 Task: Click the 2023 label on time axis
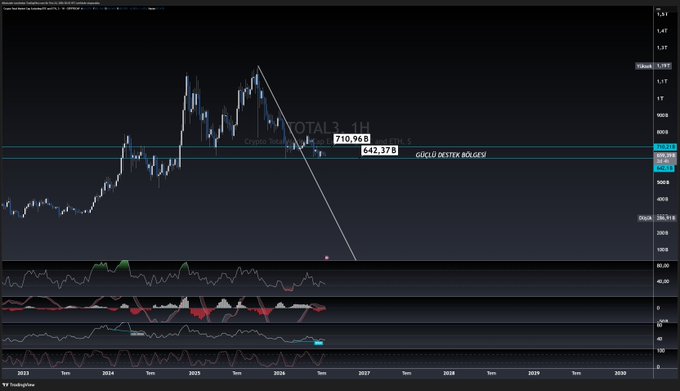23,373
